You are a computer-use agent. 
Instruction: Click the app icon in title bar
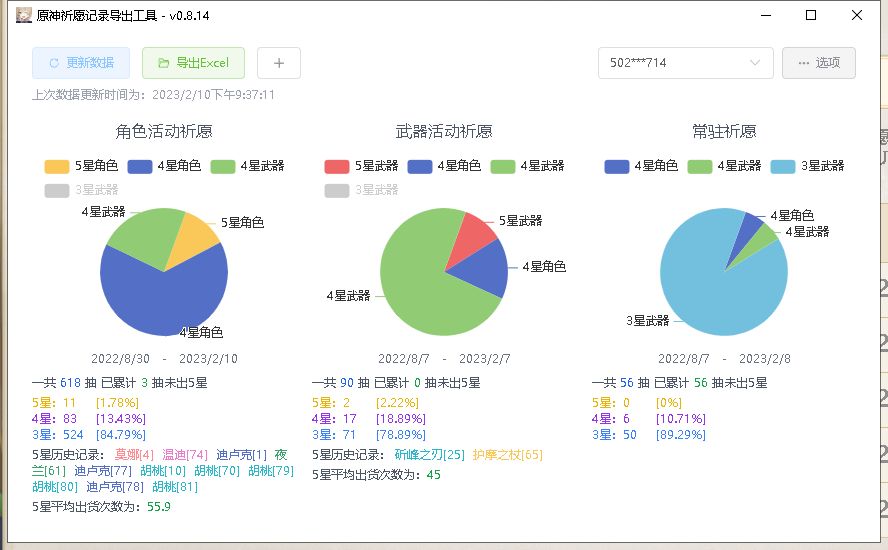click(23, 15)
